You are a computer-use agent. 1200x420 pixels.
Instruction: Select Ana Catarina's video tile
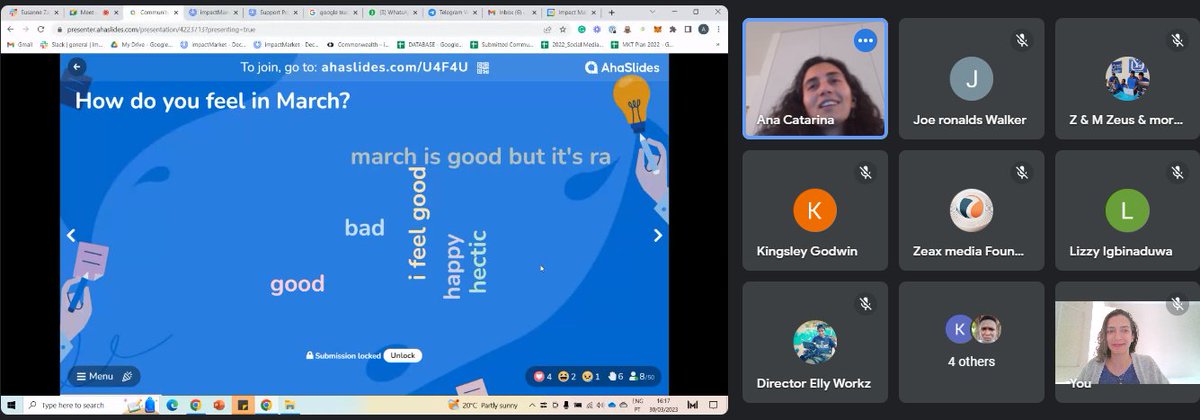(815, 78)
